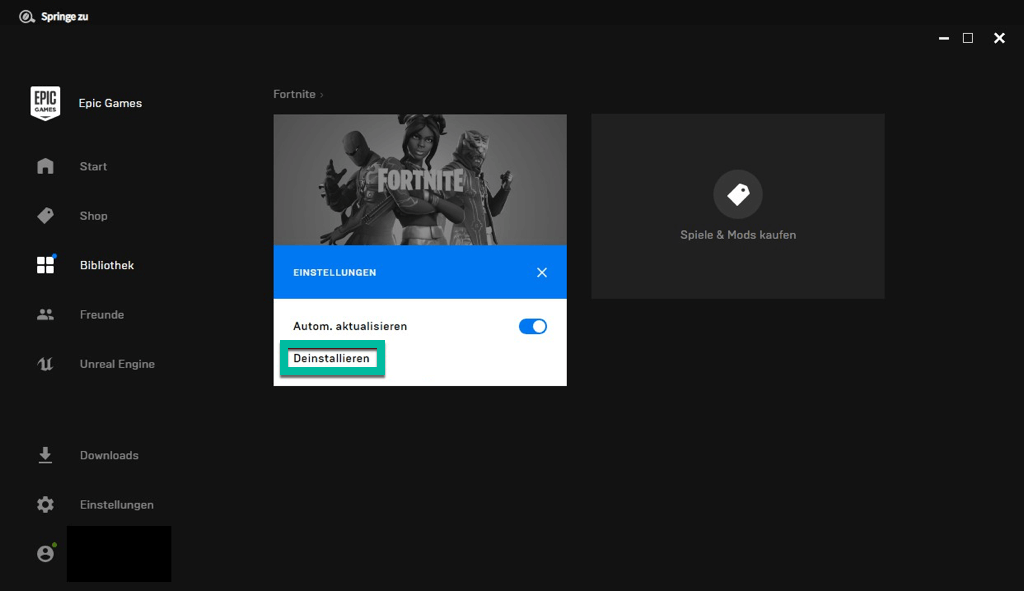
Task: Click the Fortnite breadcrumb link
Action: [x=295, y=94]
